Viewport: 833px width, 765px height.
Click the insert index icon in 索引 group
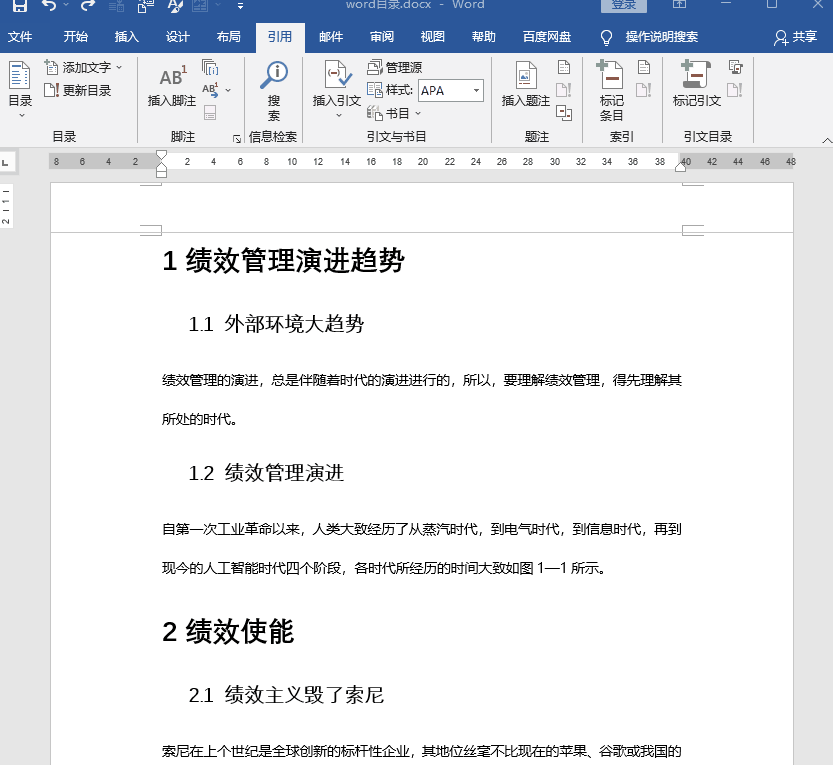643,66
